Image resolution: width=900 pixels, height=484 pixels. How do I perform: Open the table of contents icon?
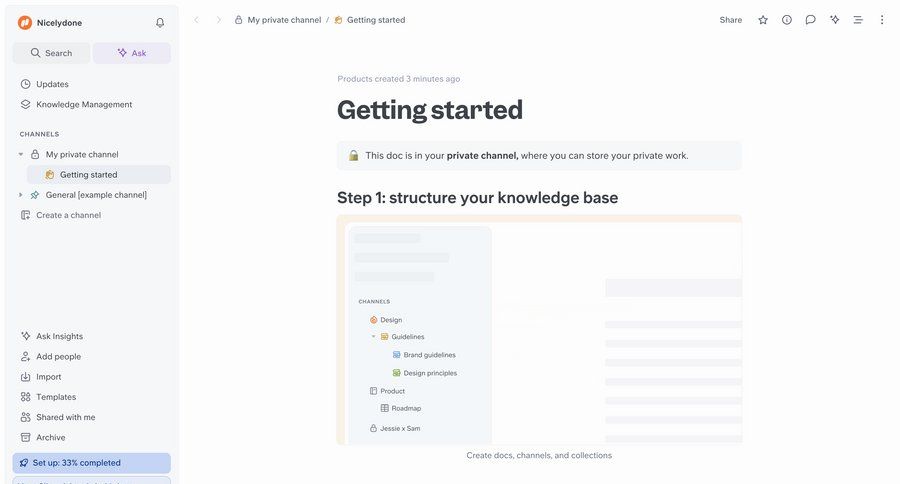tap(857, 20)
